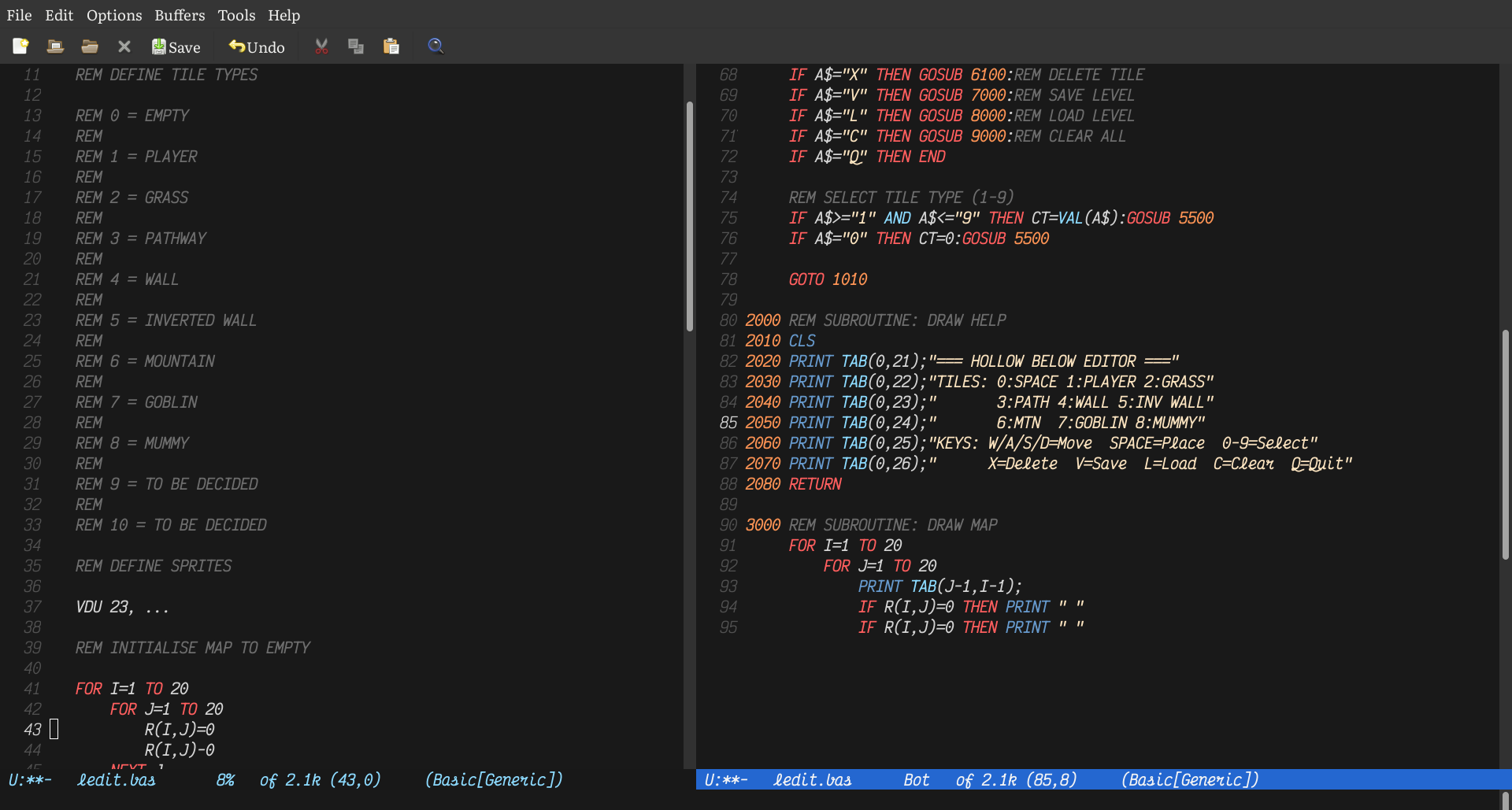This screenshot has width=1512, height=810.
Task: Click line number 85 in right pane
Action: point(728,423)
